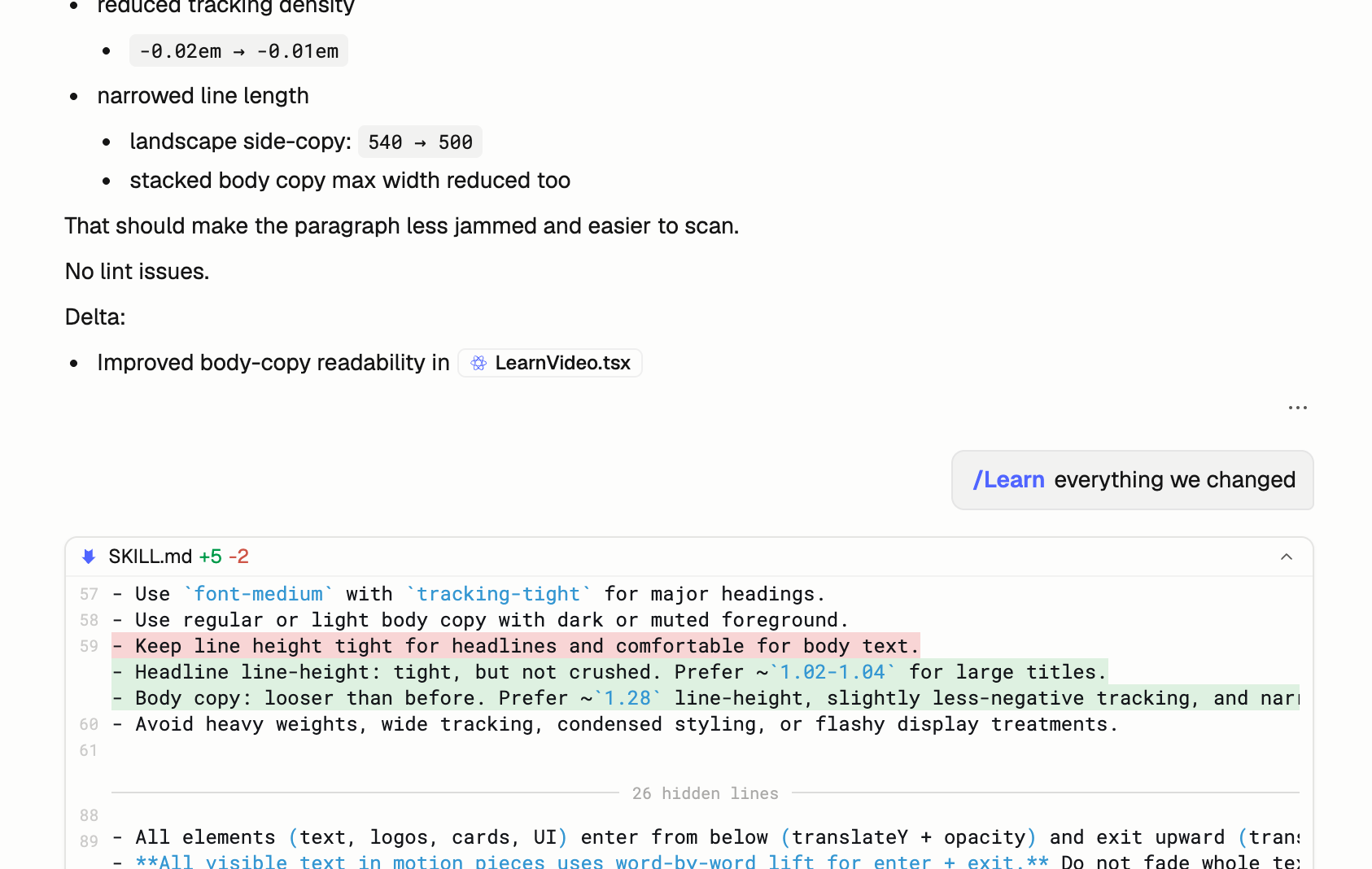Click the `font-medium` code token

tap(258, 595)
